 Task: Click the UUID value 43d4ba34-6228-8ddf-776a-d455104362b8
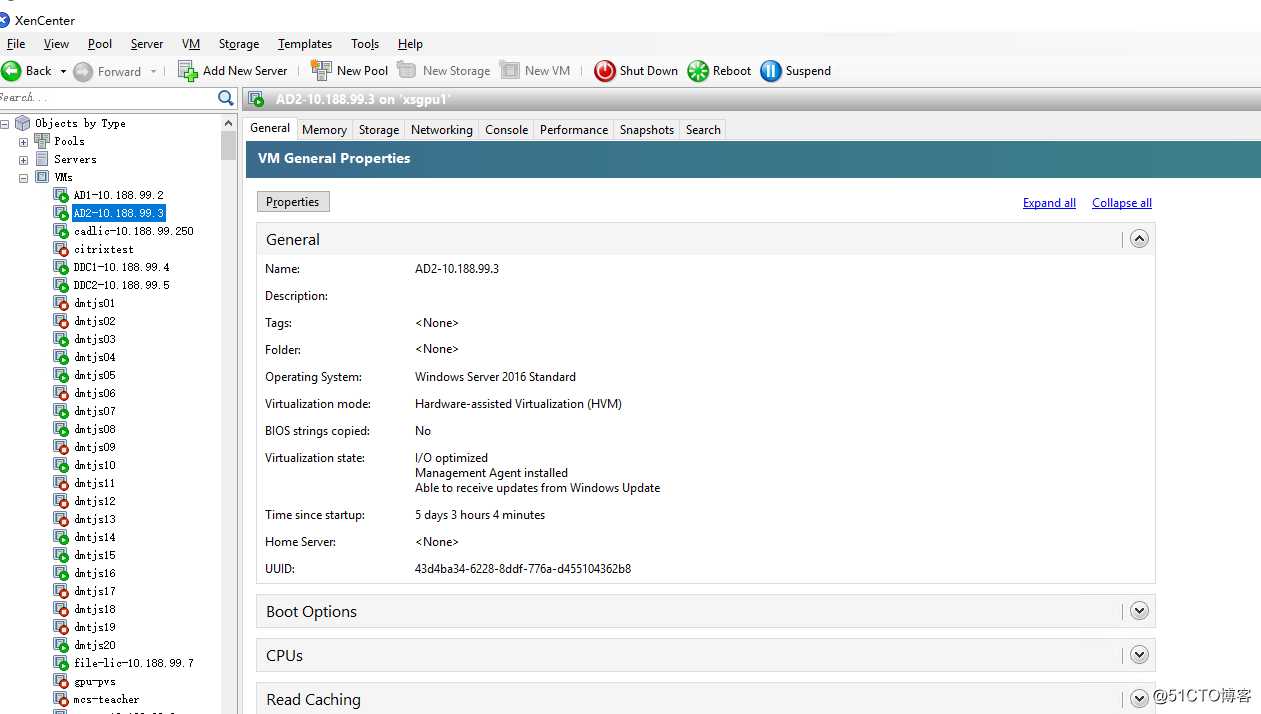(523, 569)
